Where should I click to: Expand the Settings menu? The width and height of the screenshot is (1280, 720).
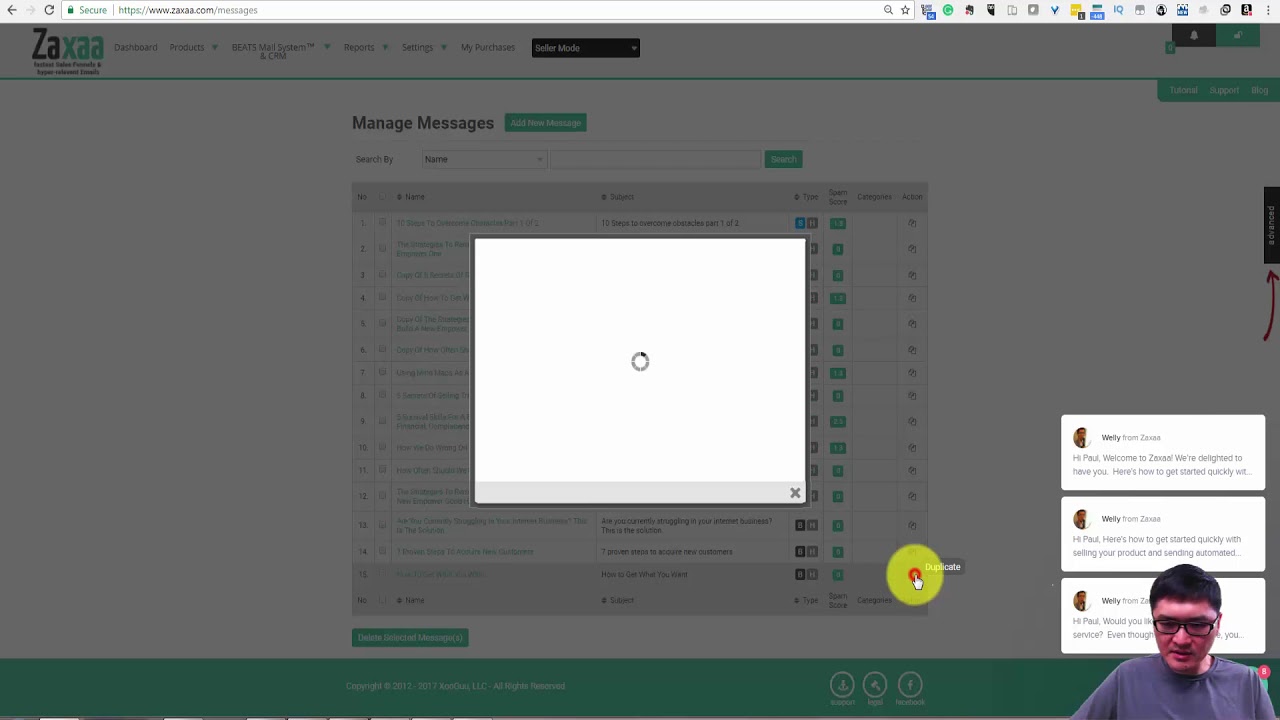(423, 47)
